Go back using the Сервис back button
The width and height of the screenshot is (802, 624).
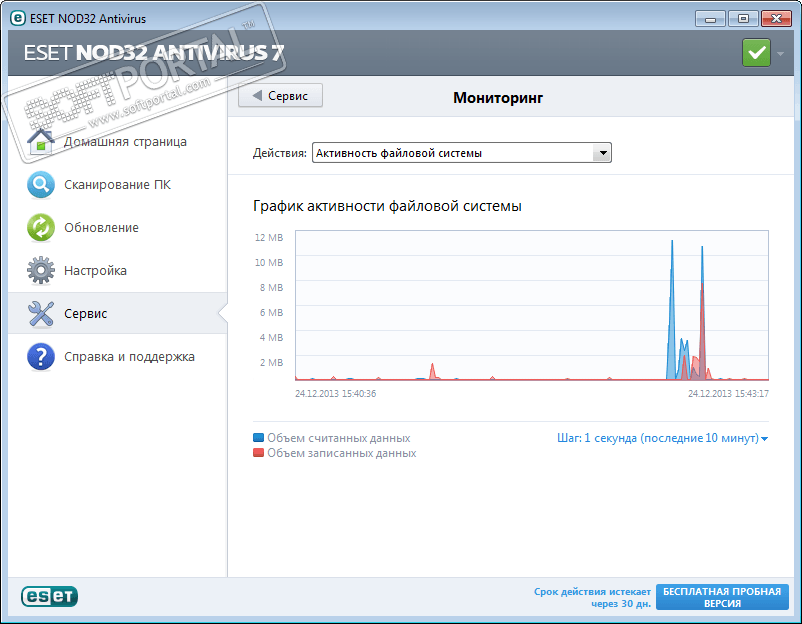coord(280,96)
